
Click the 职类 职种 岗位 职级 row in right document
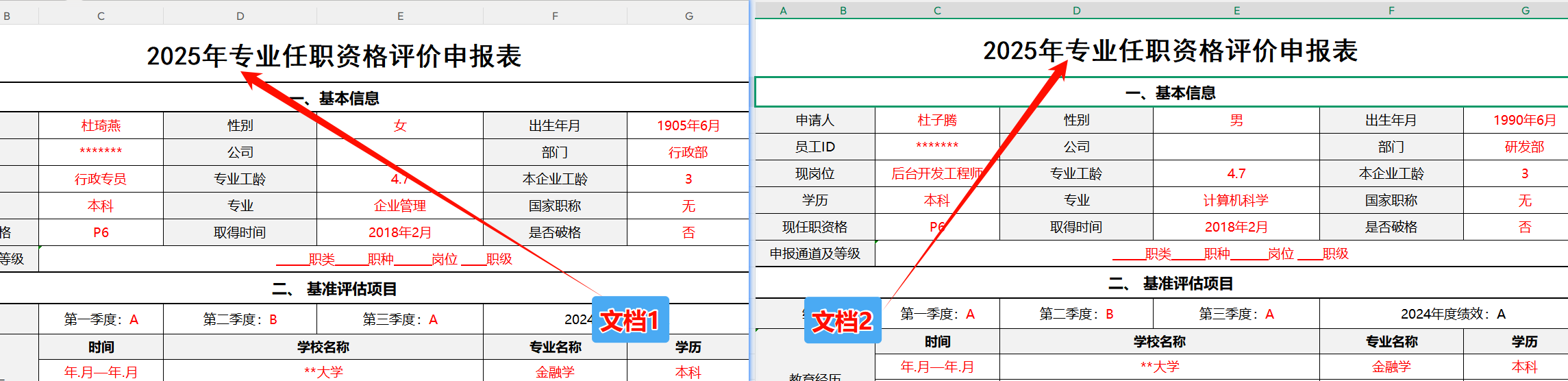pyautogui.click(x=1221, y=254)
